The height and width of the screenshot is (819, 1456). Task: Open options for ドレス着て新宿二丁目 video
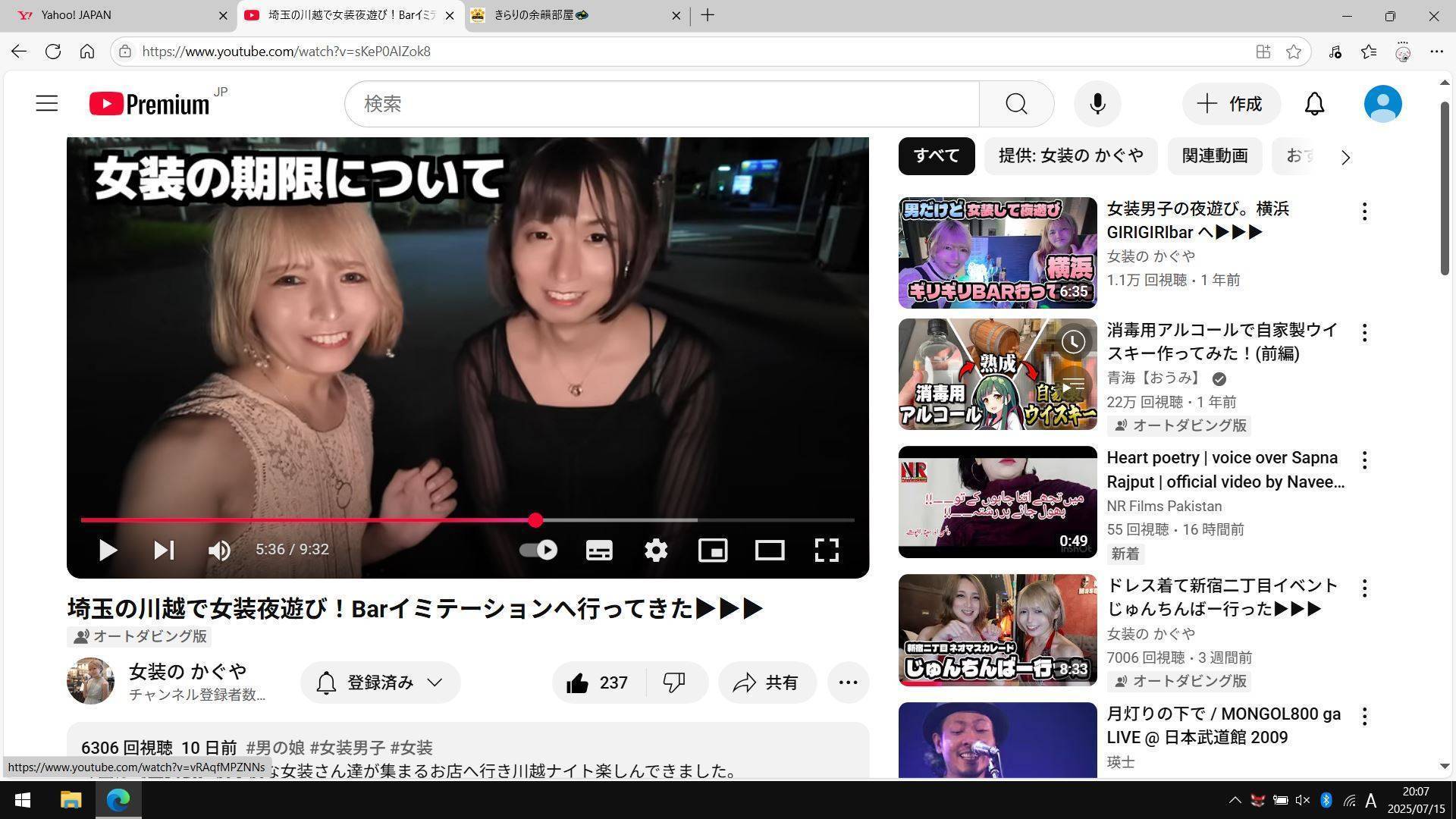[1364, 588]
